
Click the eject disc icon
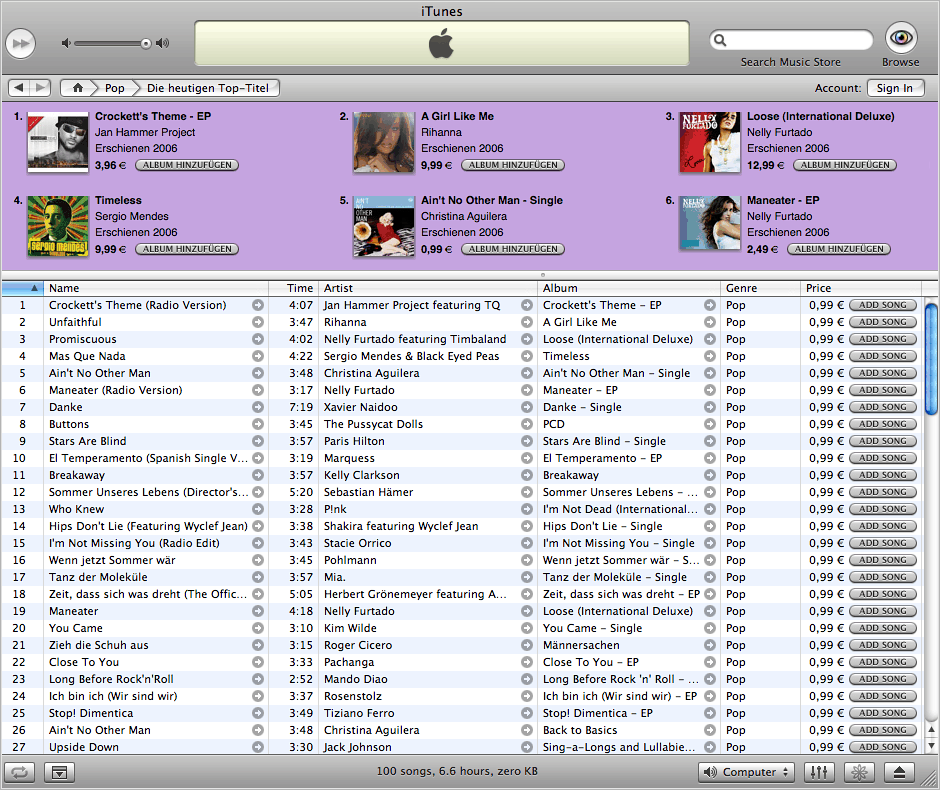pyautogui.click(x=899, y=772)
